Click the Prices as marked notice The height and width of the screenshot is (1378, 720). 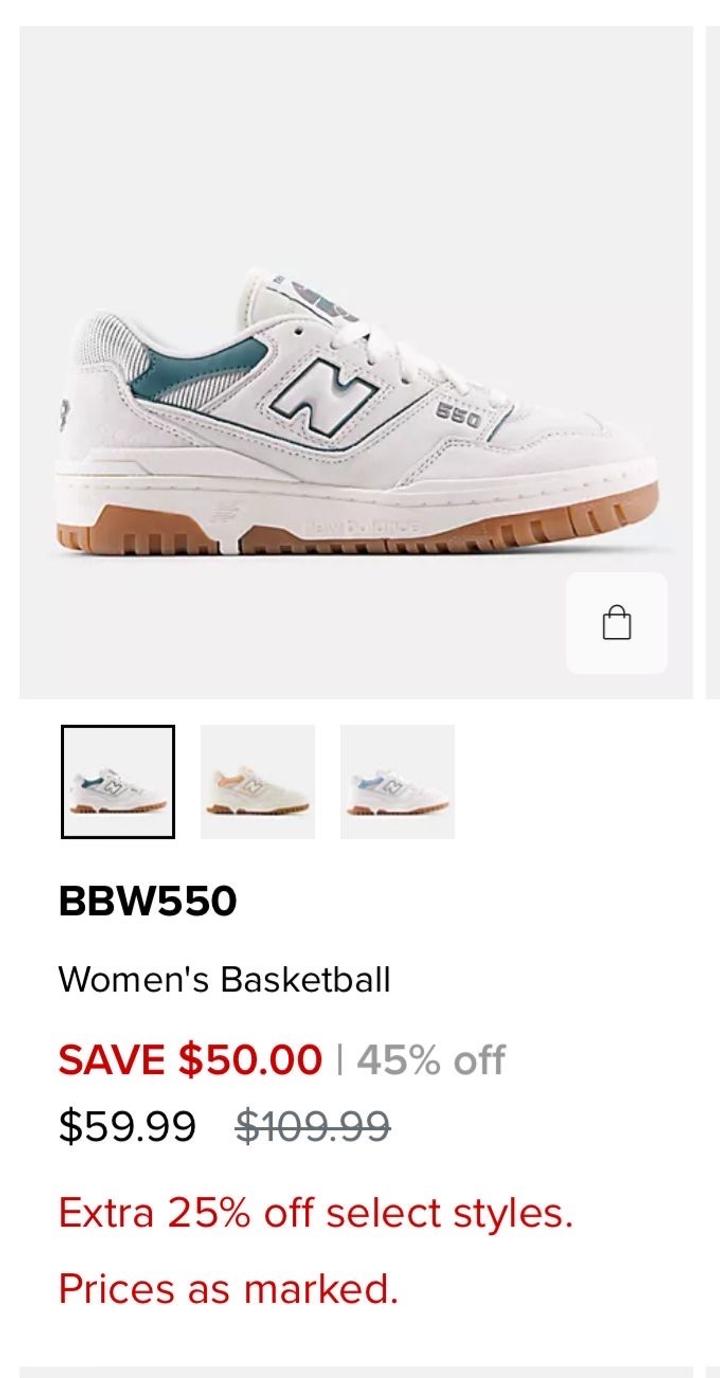pos(228,1289)
